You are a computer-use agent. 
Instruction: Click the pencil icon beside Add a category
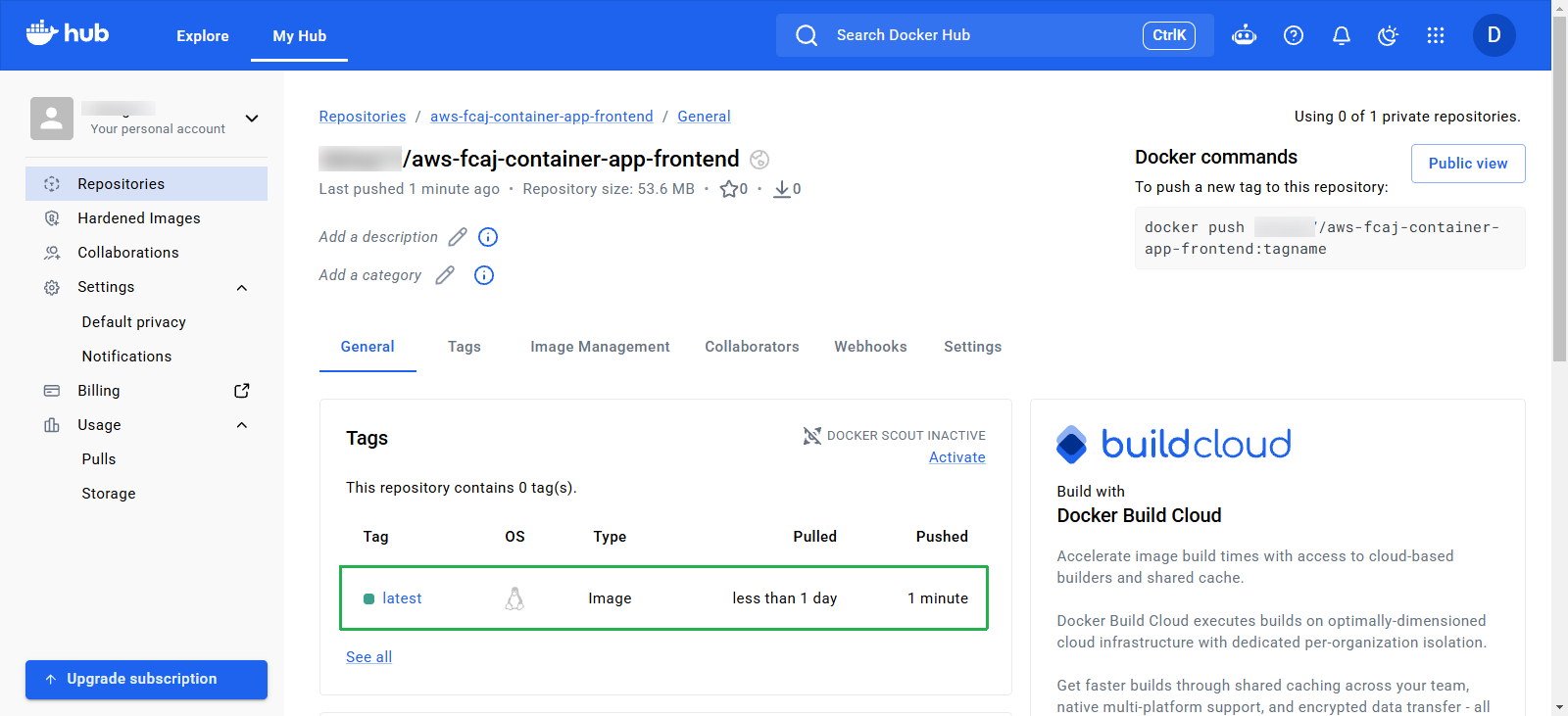coord(445,275)
